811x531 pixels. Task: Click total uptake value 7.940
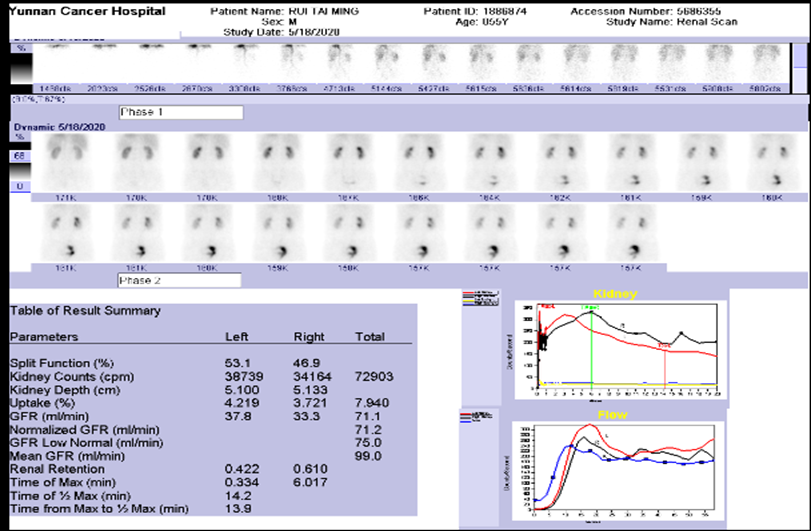[x=372, y=403]
